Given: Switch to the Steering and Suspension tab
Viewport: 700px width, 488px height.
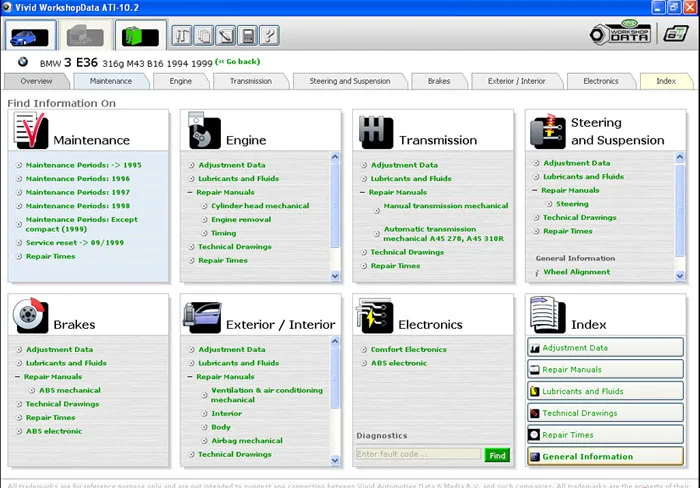Looking at the screenshot, I should (x=350, y=81).
